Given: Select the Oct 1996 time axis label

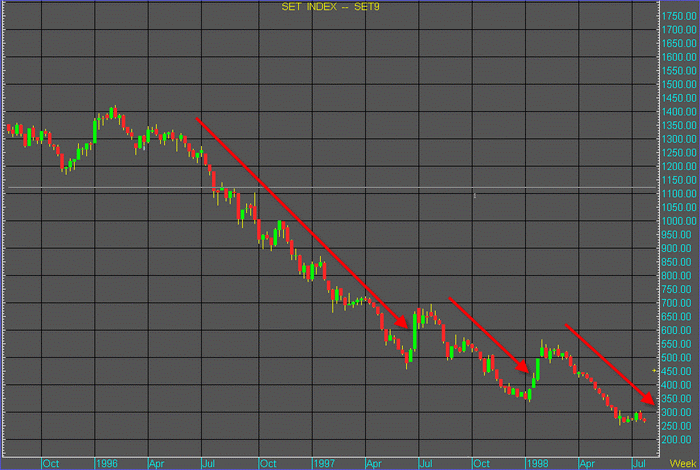Looking at the screenshot, I should coord(268,463).
